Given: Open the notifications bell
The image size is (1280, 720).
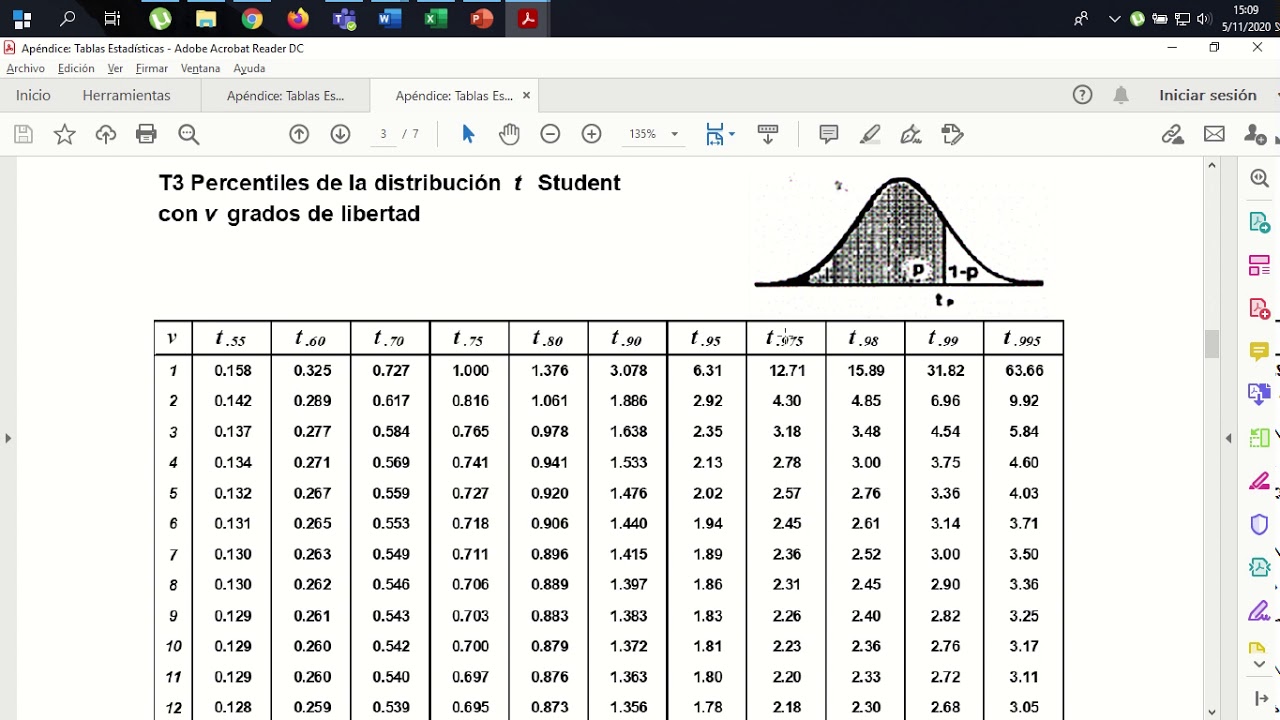Looking at the screenshot, I should tap(1121, 95).
